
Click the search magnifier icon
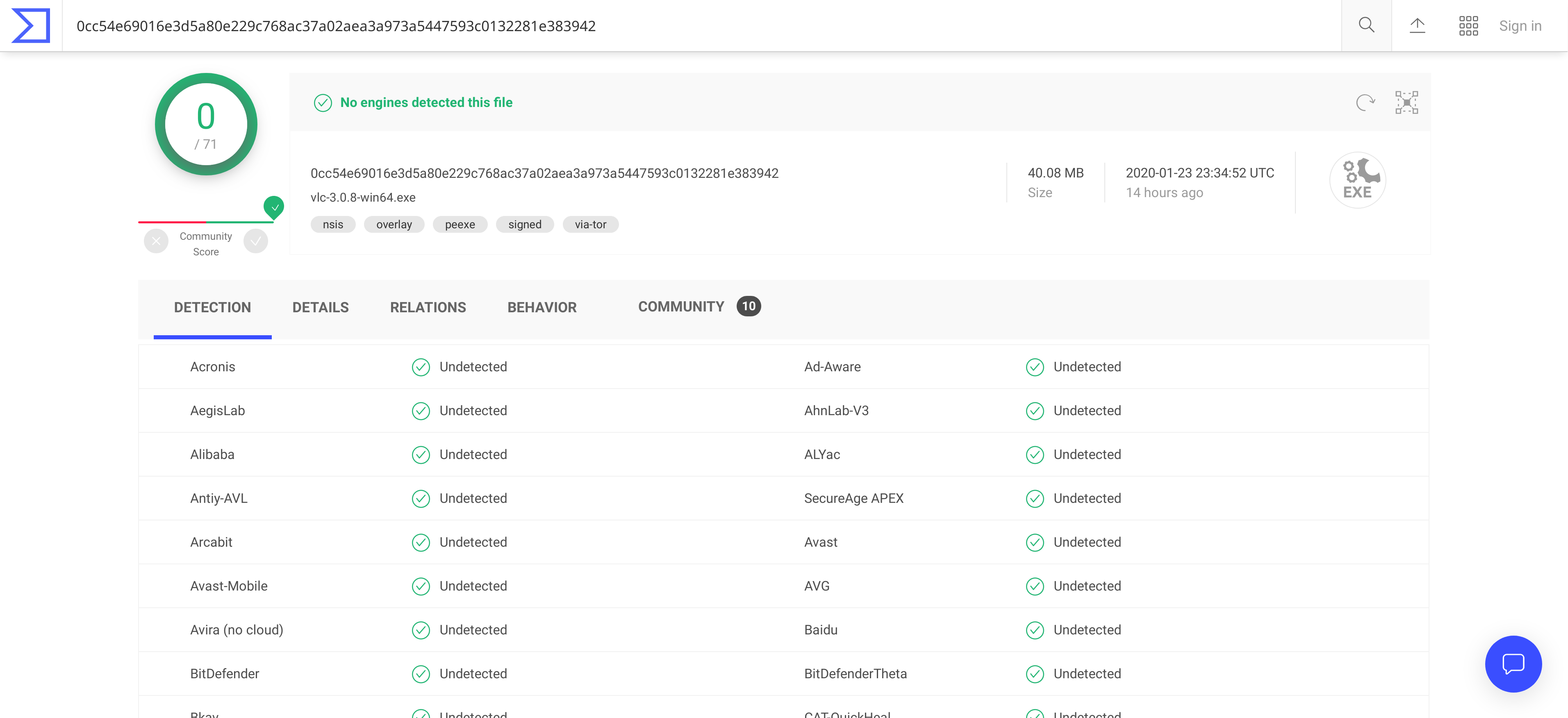point(1367,25)
